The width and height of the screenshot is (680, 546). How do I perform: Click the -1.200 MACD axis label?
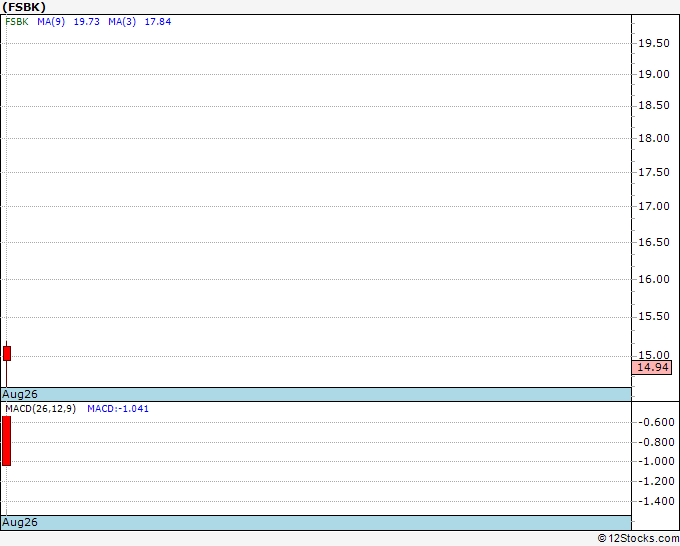pyautogui.click(x=656, y=481)
